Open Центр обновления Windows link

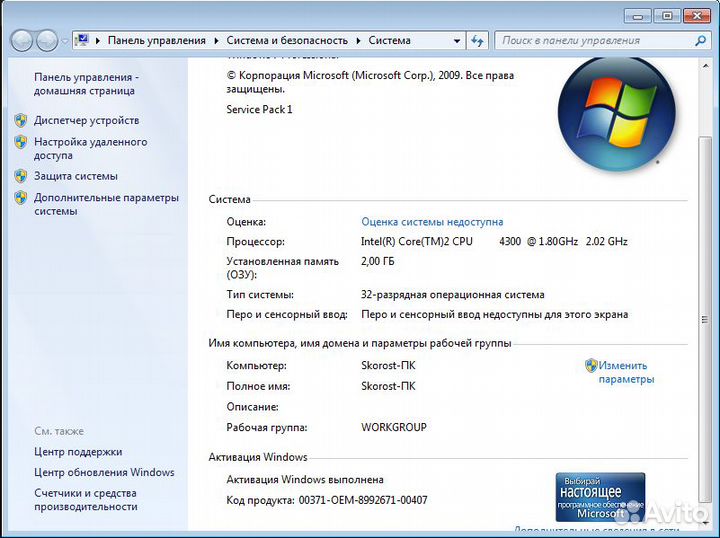(104, 472)
